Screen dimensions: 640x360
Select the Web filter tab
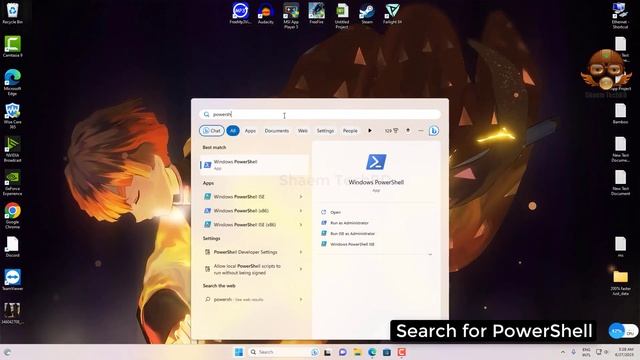(302, 131)
